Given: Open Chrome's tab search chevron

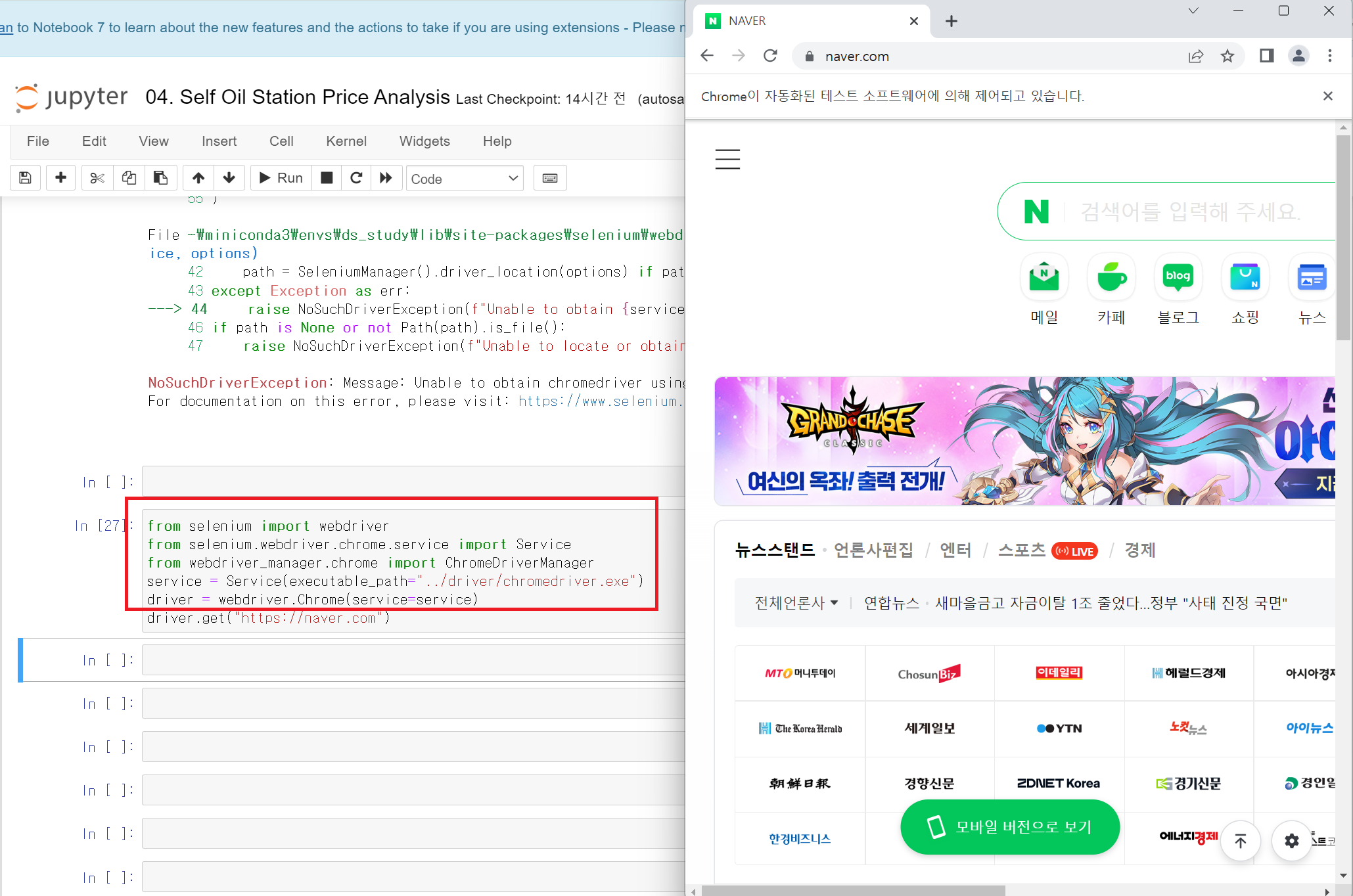Looking at the screenshot, I should 1193,11.
